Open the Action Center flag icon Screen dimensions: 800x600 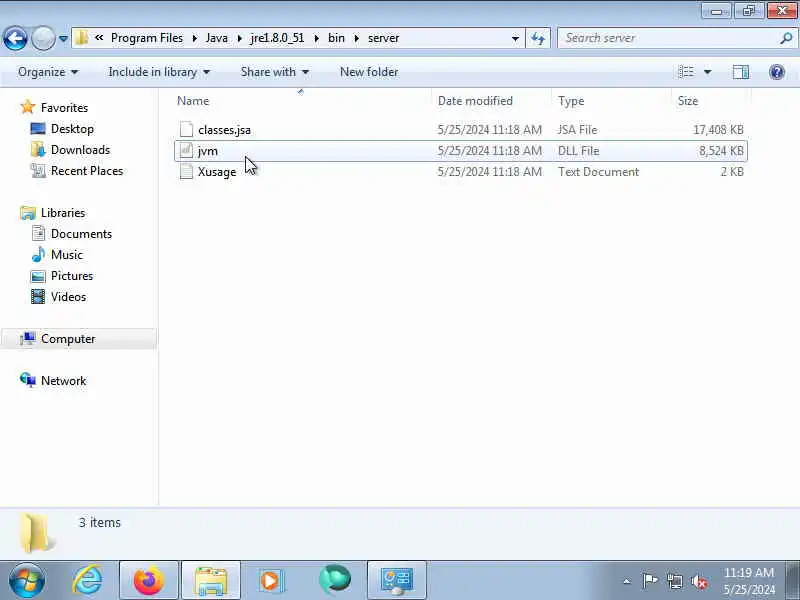click(x=650, y=581)
